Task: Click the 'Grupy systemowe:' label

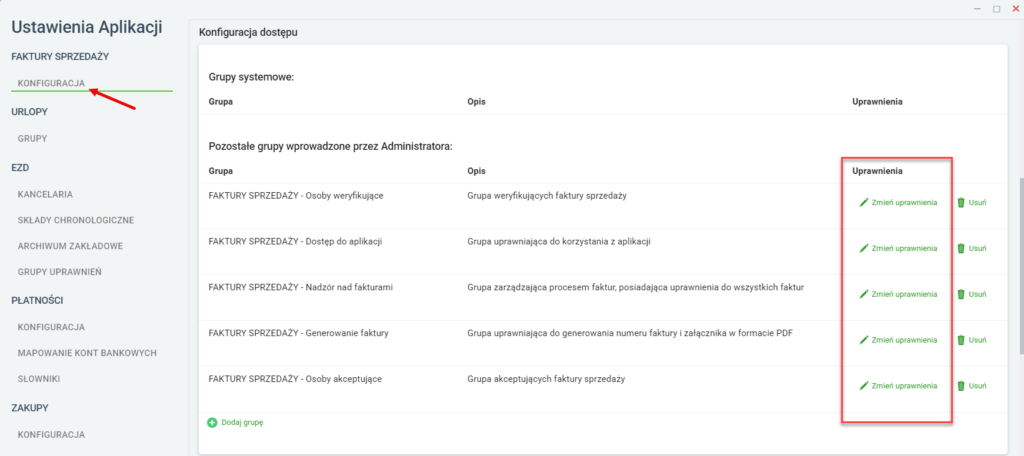Action: coord(252,77)
